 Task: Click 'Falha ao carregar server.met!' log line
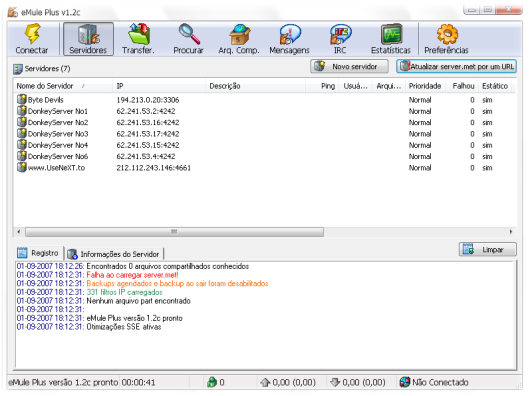(x=132, y=275)
